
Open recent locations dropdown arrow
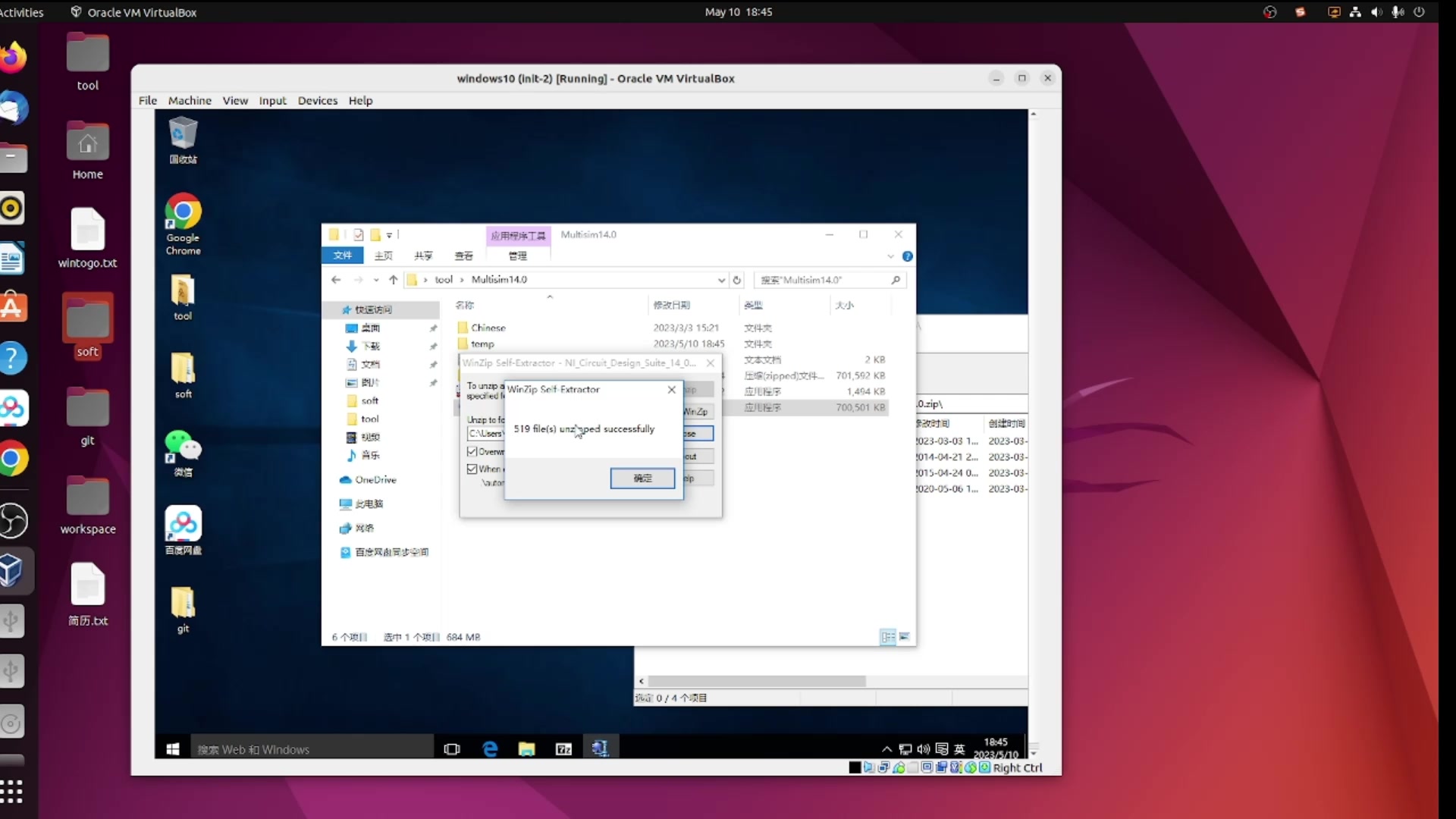point(376,280)
